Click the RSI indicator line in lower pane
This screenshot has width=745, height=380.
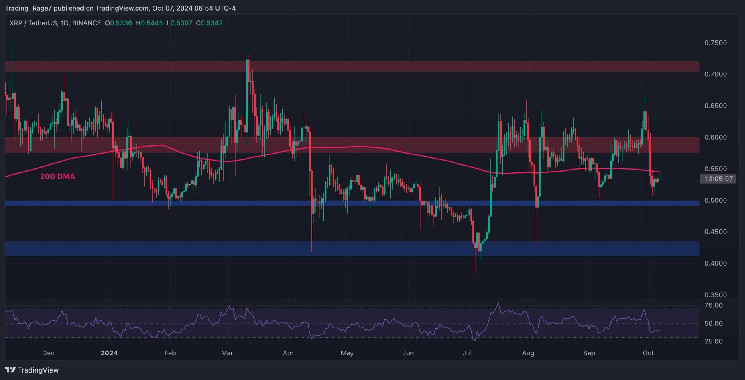point(333,324)
